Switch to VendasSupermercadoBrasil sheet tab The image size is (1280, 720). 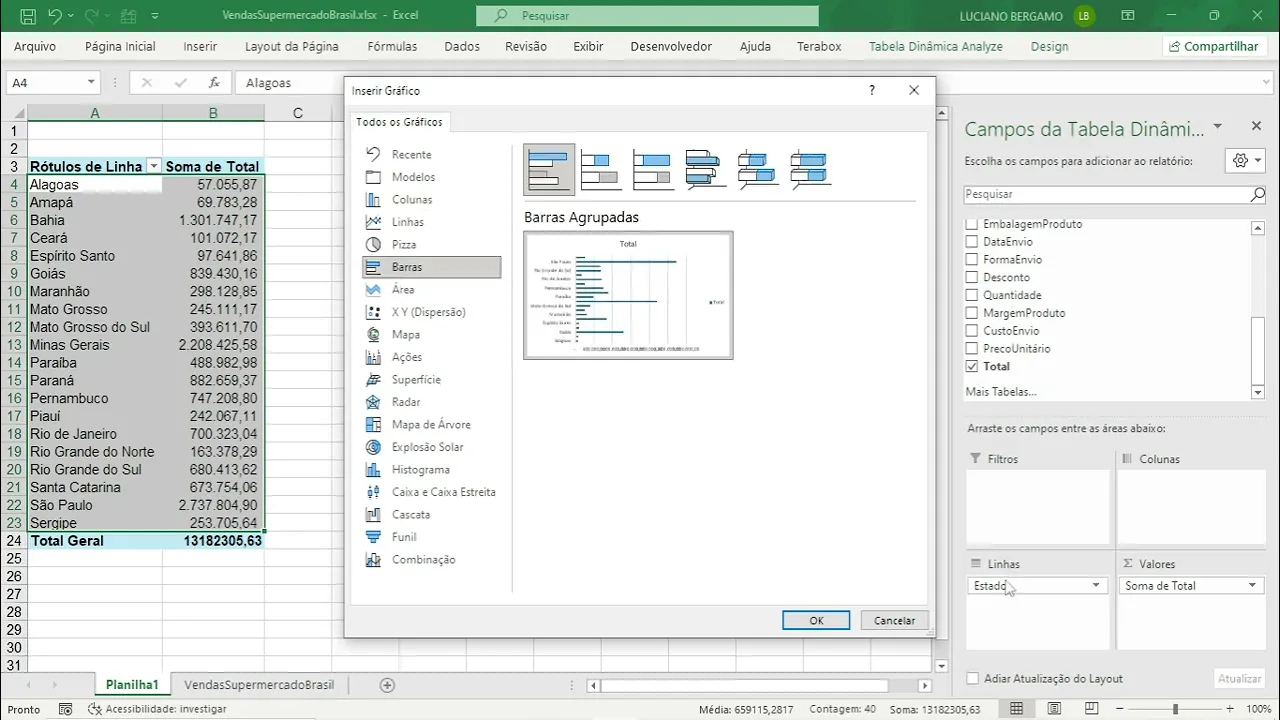(x=259, y=685)
